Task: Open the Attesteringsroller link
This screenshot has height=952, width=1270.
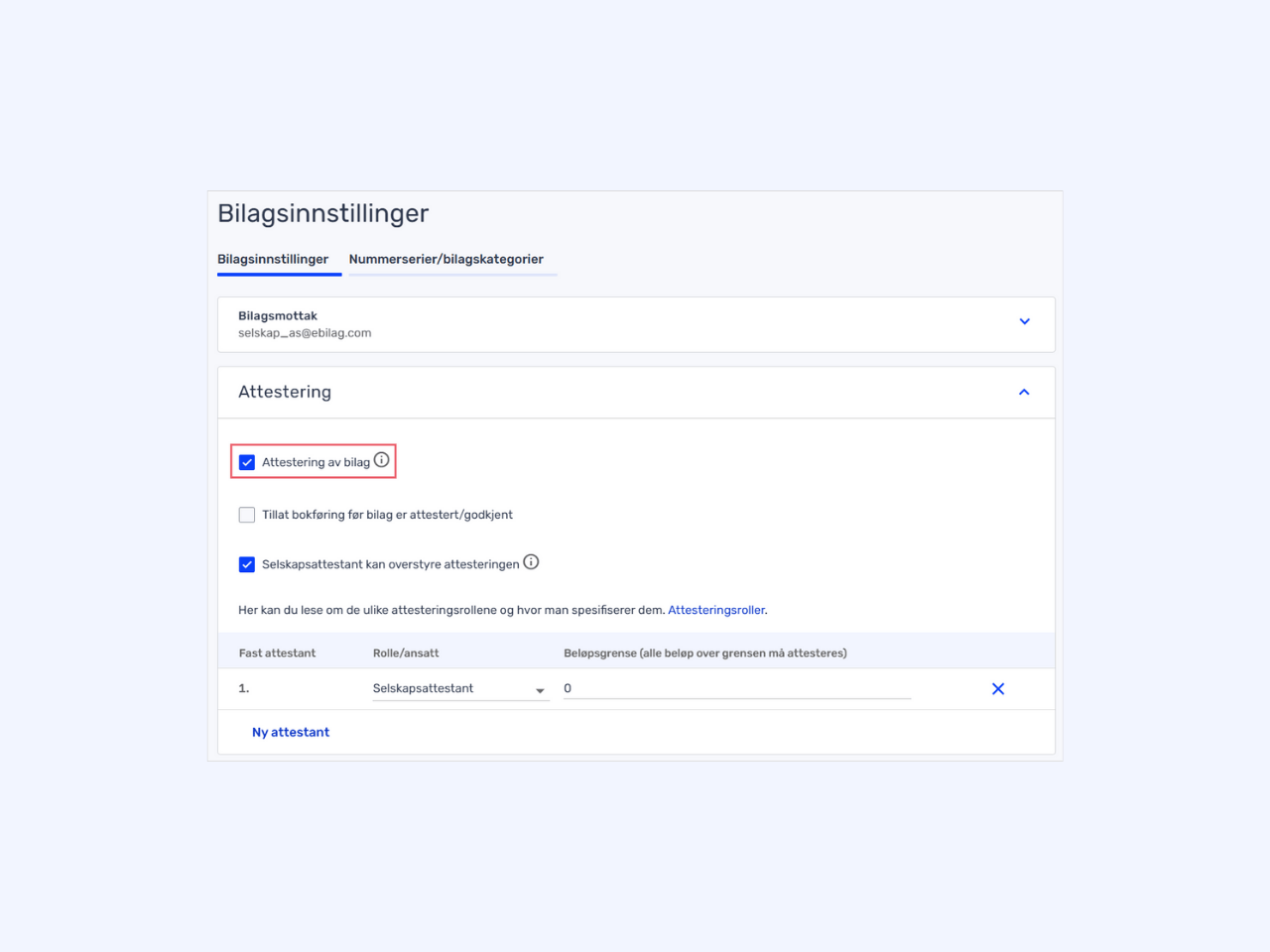Action: (716, 610)
